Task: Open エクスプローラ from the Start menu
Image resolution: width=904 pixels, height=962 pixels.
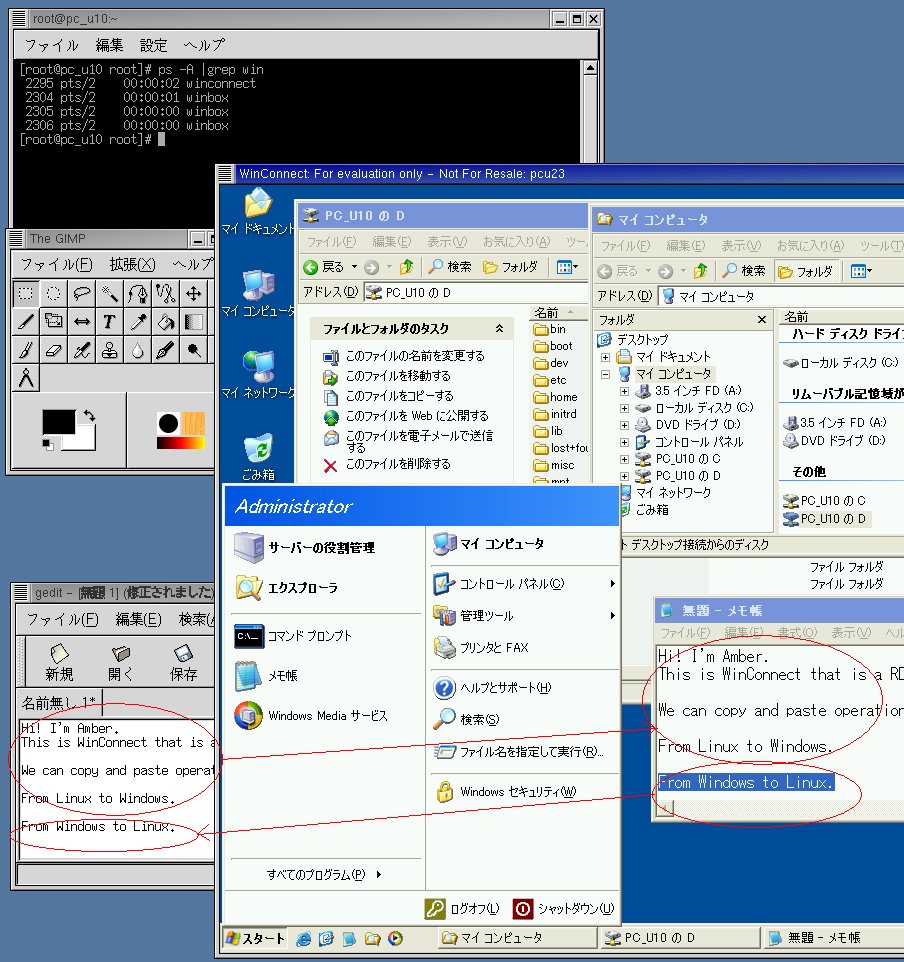Action: 287,588
